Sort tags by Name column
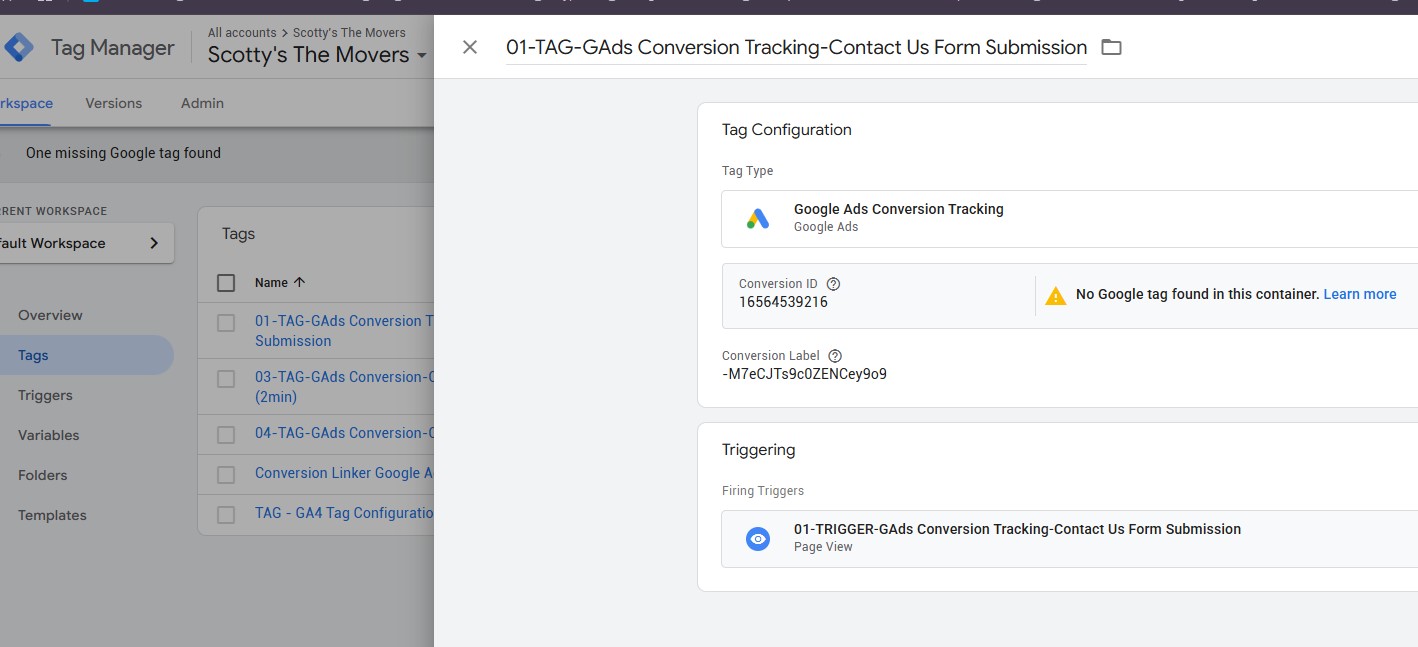 pos(280,283)
